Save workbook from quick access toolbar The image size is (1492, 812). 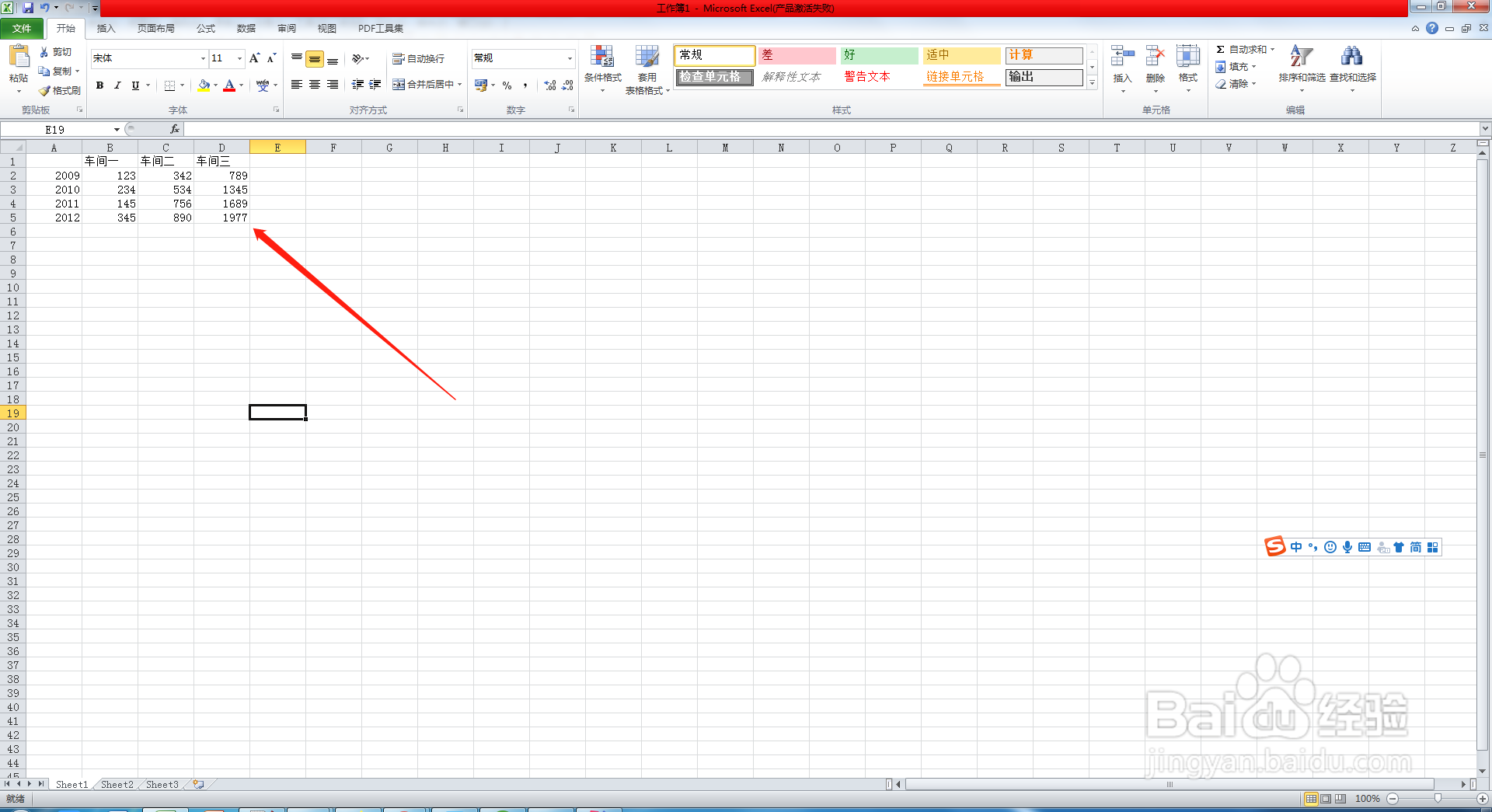(28, 8)
